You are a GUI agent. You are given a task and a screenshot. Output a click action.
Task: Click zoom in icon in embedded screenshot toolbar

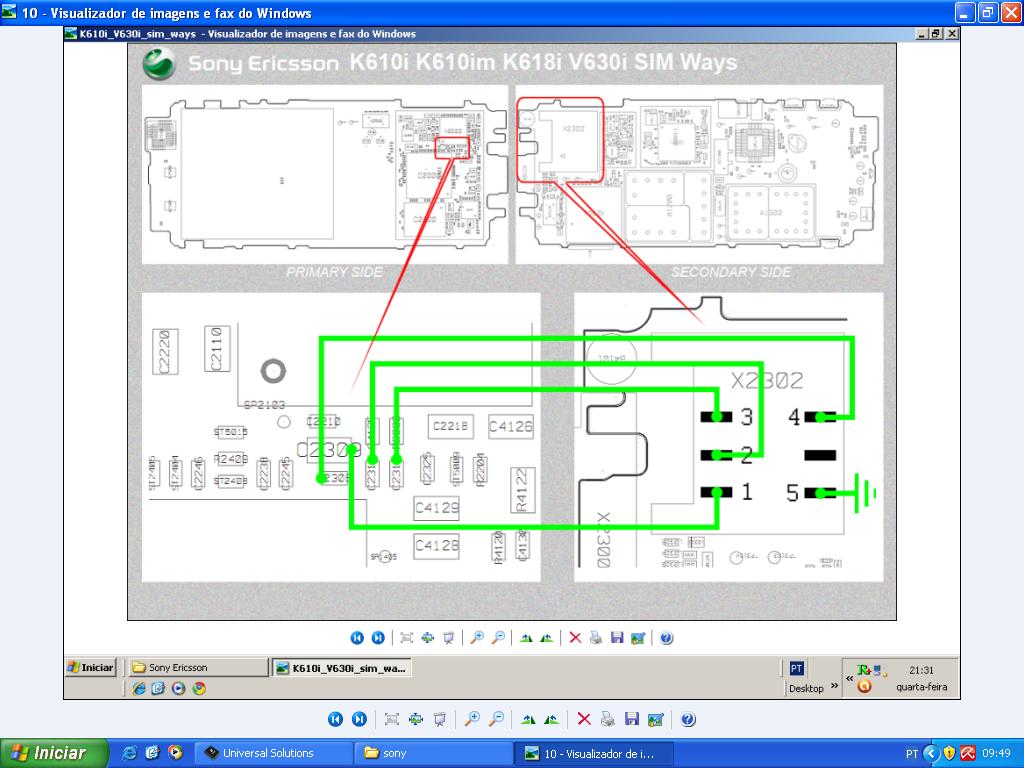tap(477, 637)
